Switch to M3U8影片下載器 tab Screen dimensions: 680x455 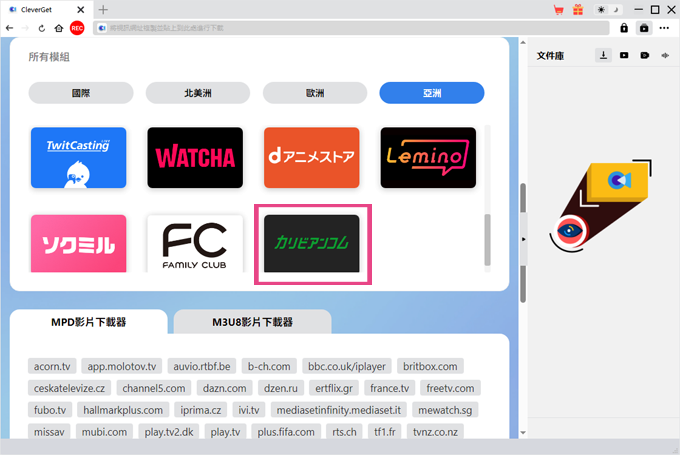[252, 322]
